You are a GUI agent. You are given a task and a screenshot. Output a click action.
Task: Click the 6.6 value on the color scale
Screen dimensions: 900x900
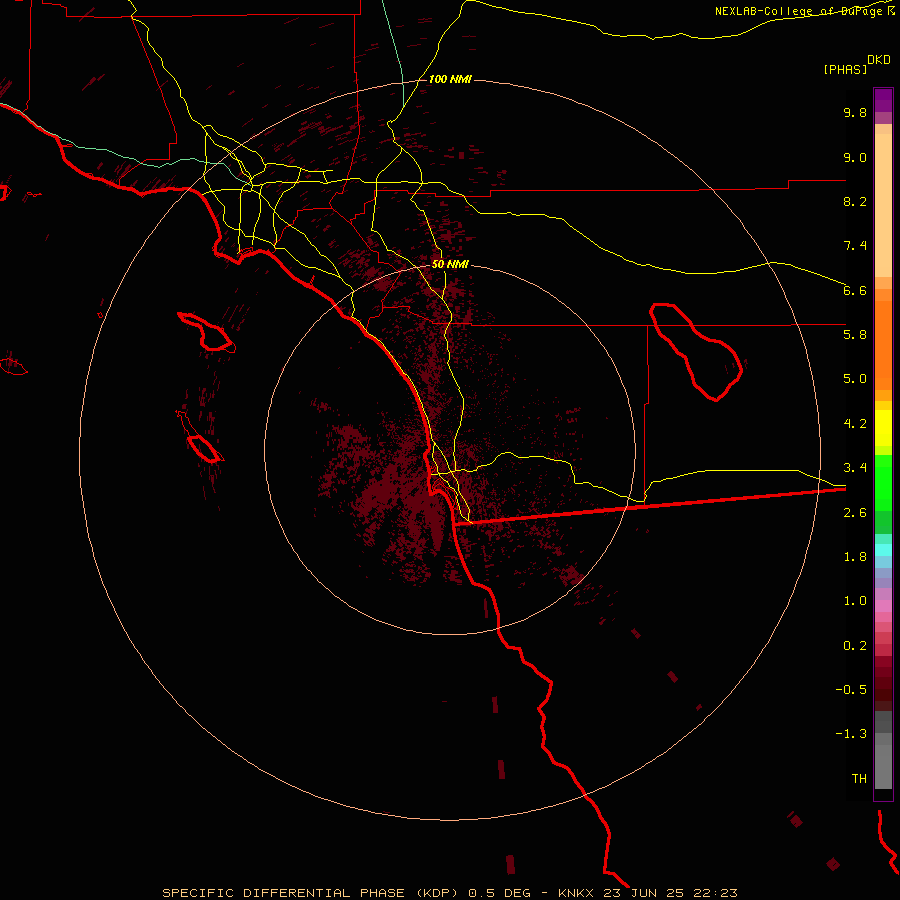coord(855,290)
